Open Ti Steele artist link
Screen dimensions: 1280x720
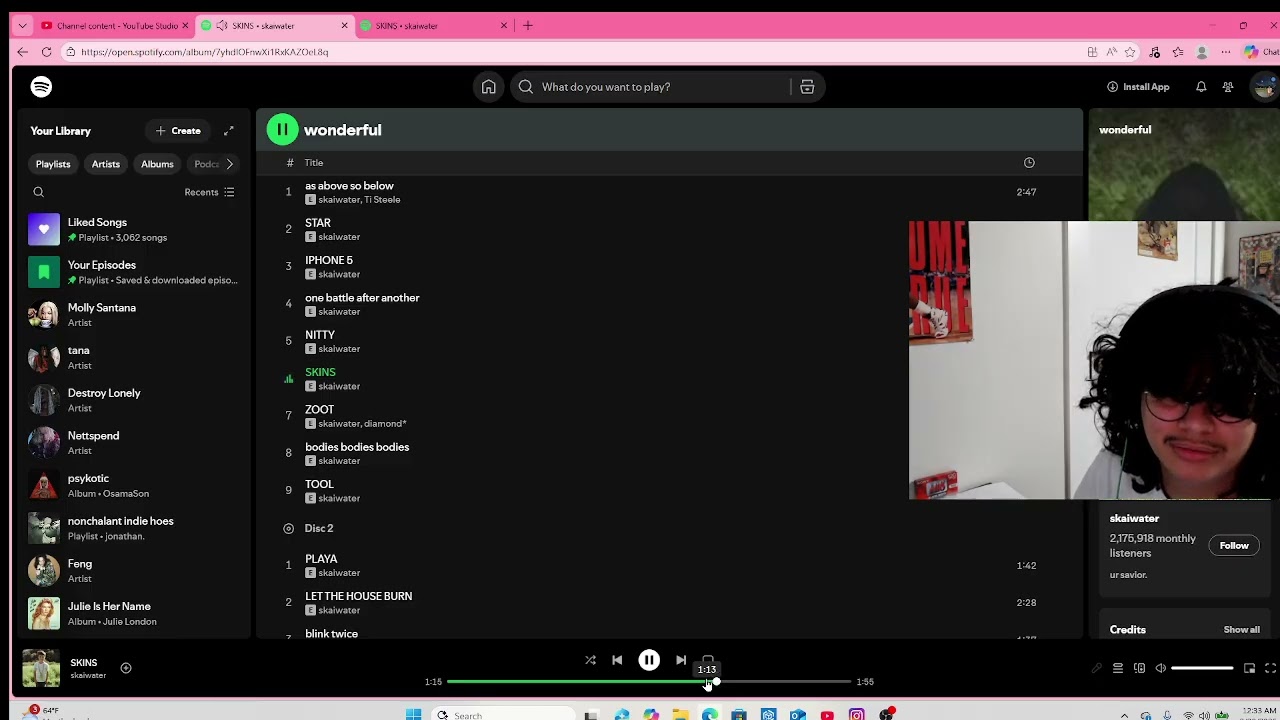[382, 200]
